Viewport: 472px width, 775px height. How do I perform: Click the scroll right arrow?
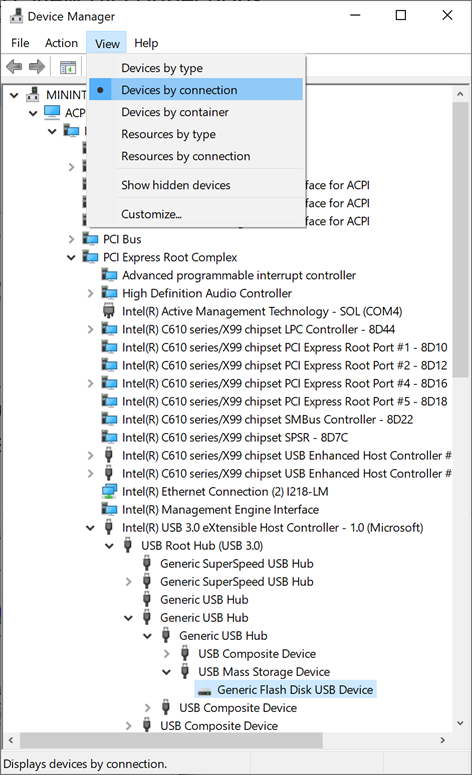tap(442, 740)
